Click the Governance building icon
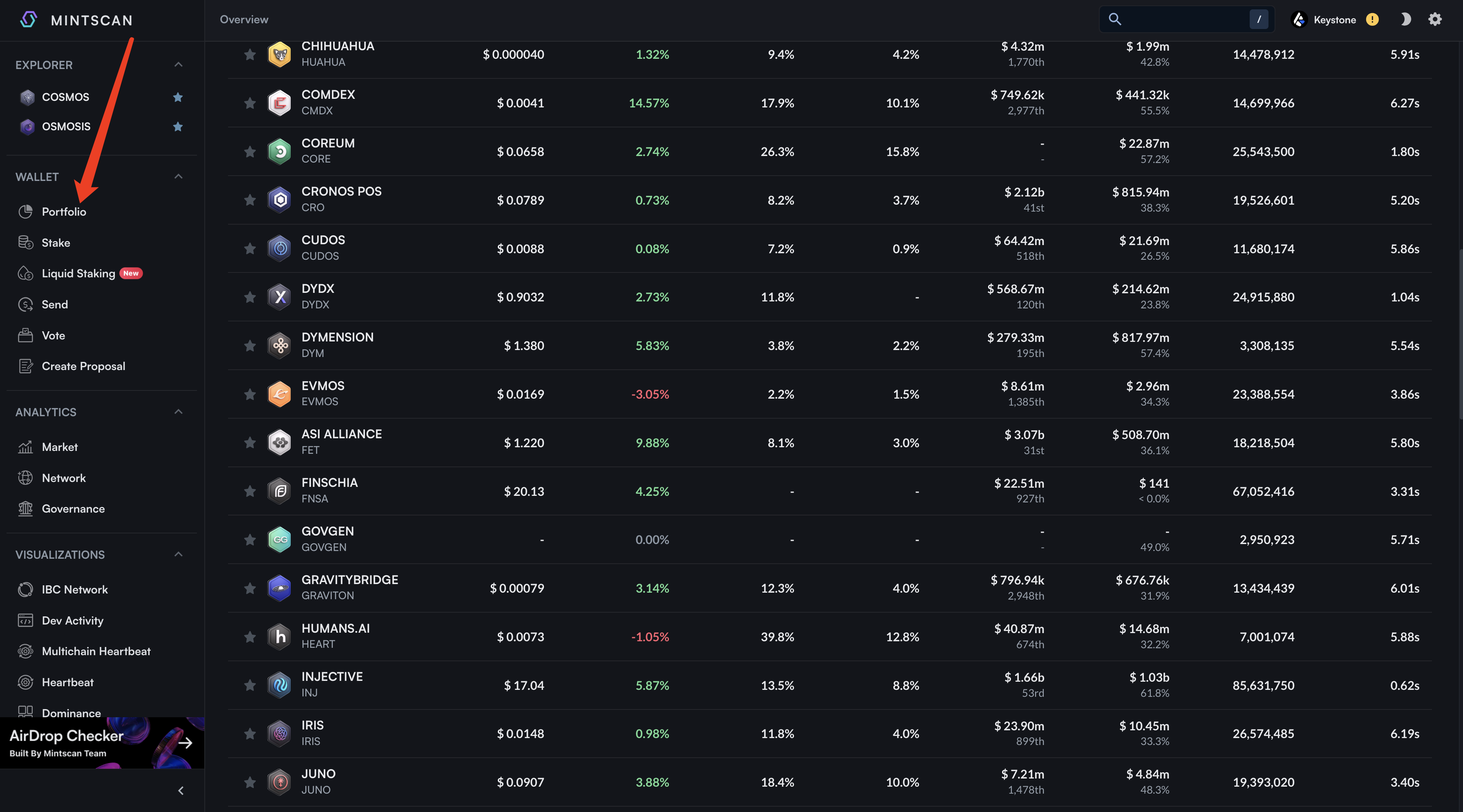 26,509
